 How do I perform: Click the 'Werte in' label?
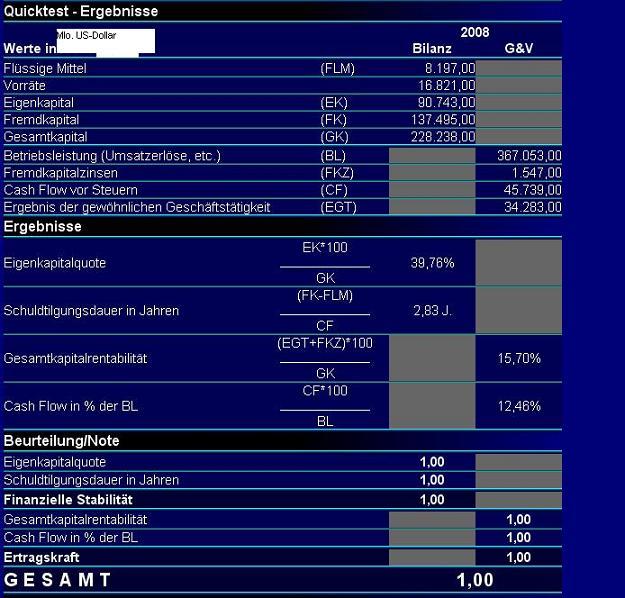(30, 48)
